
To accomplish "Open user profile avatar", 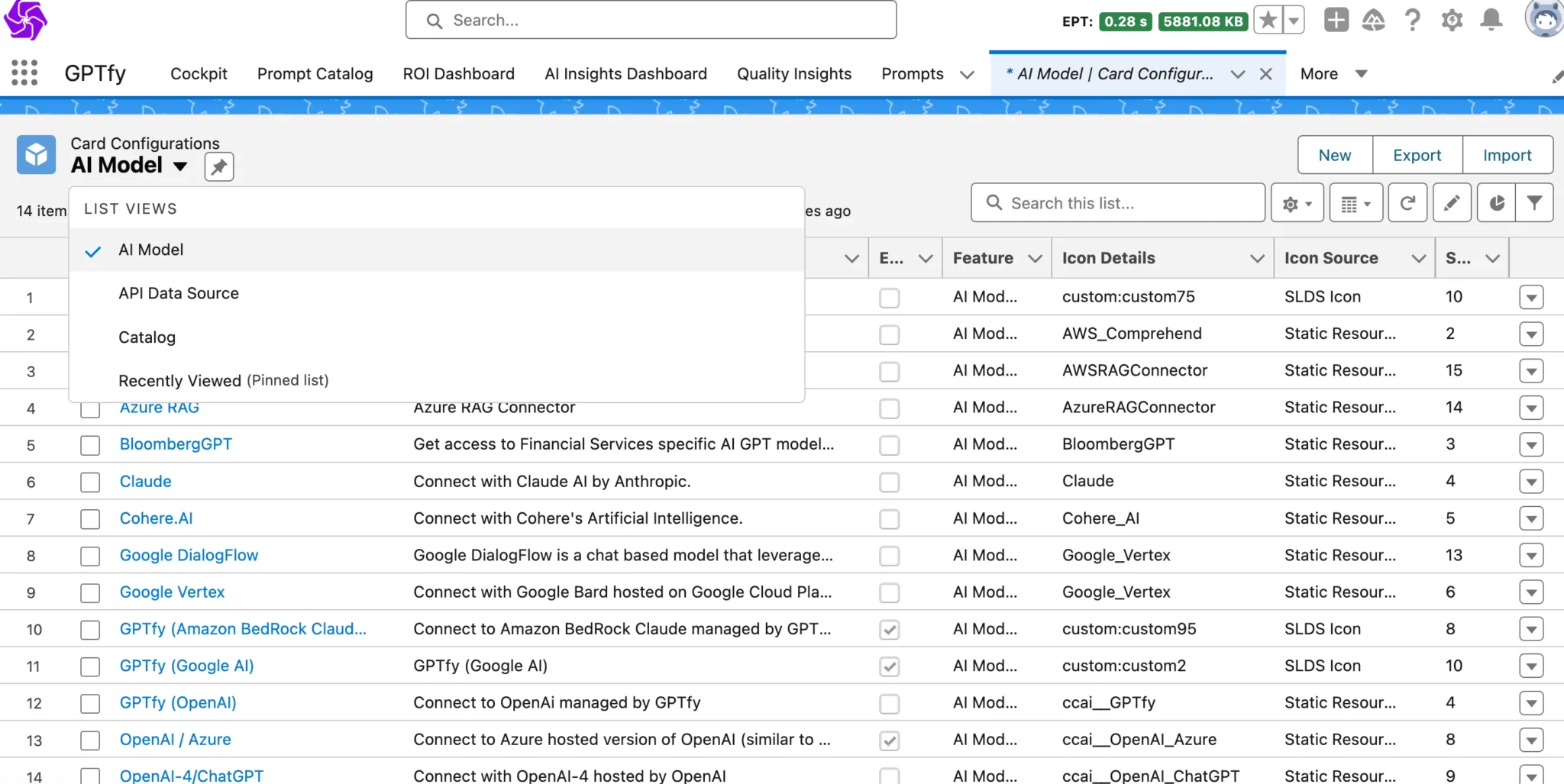I will [1544, 19].
